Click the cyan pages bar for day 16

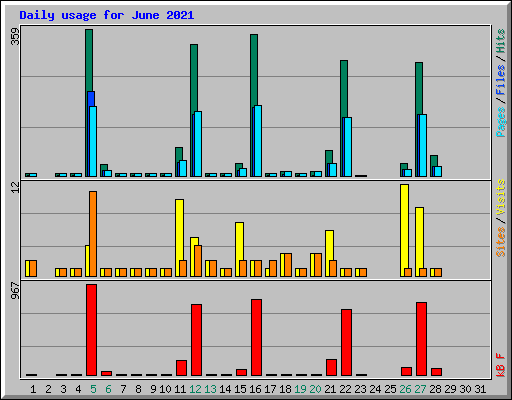(x=258, y=141)
